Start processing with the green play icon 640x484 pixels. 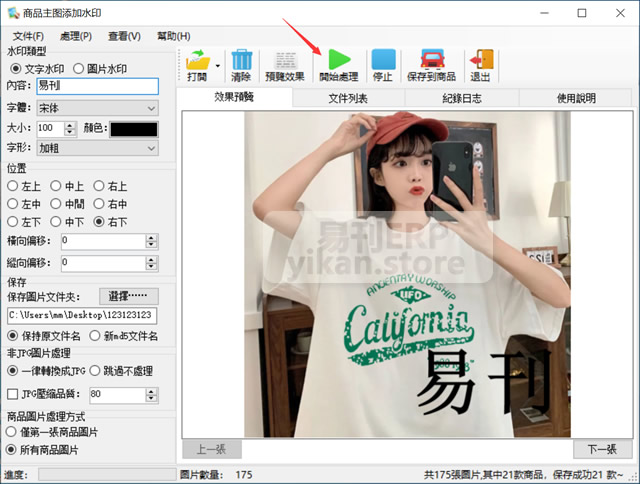338,60
